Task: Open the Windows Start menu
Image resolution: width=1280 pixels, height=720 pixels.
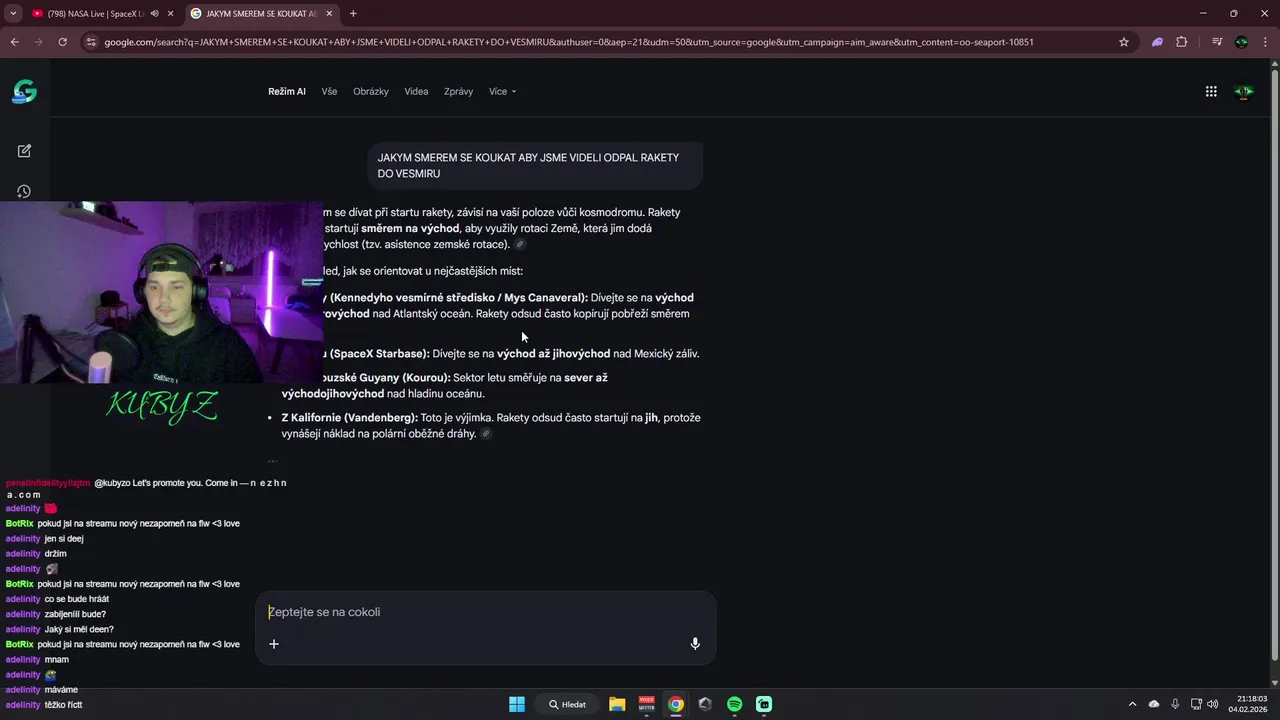Action: point(517,704)
